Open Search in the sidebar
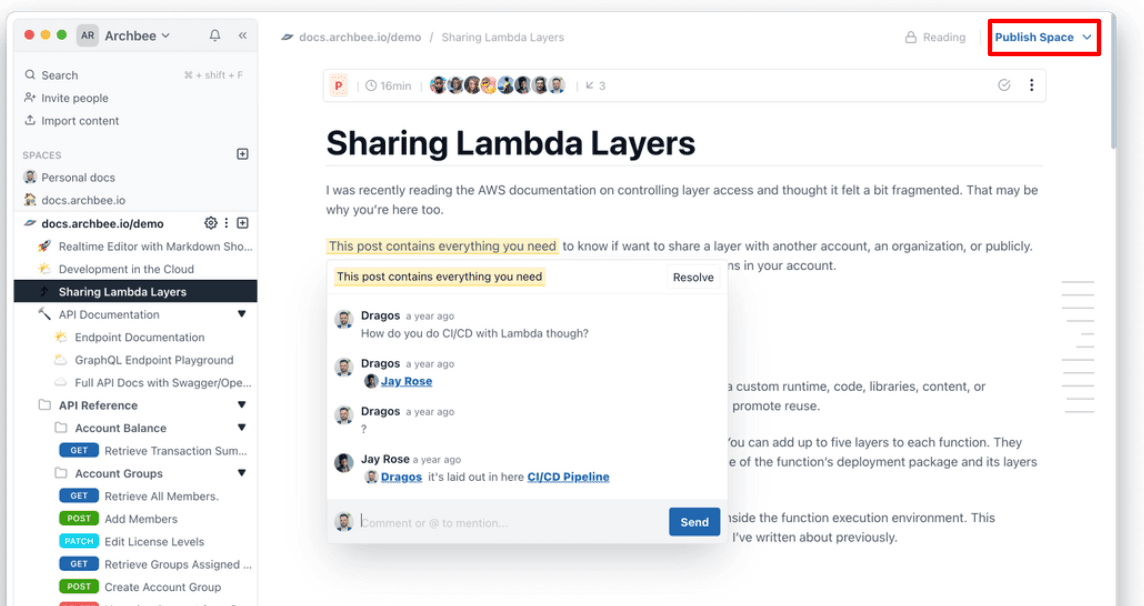This screenshot has width=1144, height=606. tap(59, 75)
